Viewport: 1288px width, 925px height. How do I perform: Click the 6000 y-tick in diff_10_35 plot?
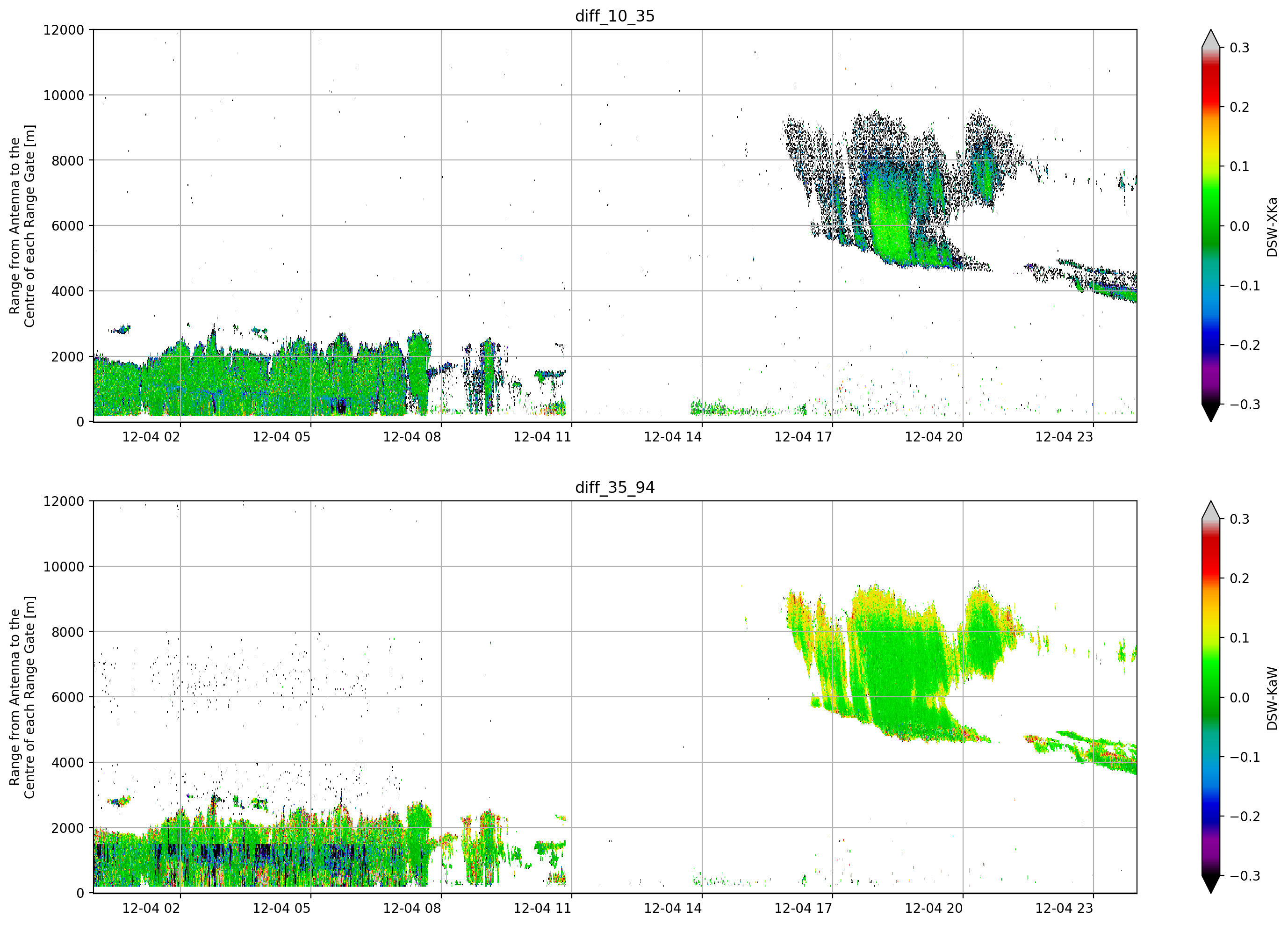point(68,226)
